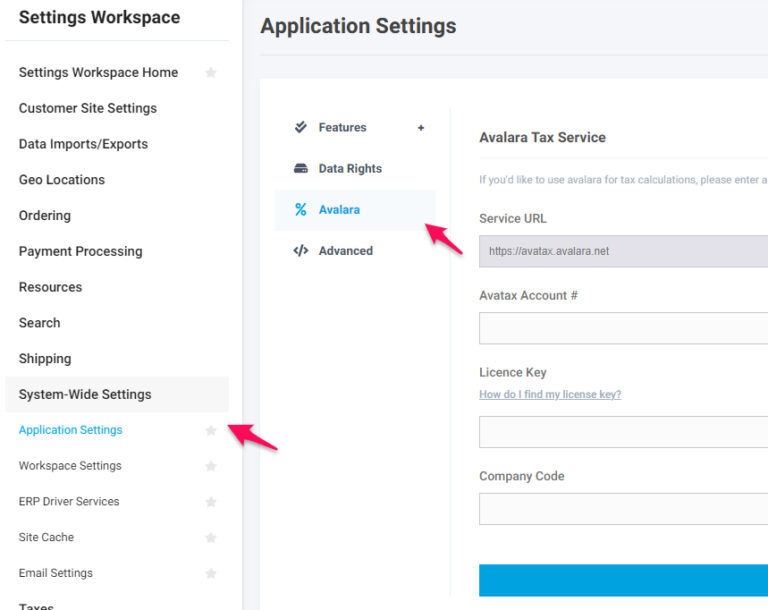Open Workspace Settings in sidebar
This screenshot has height=610, width=768.
coord(70,466)
